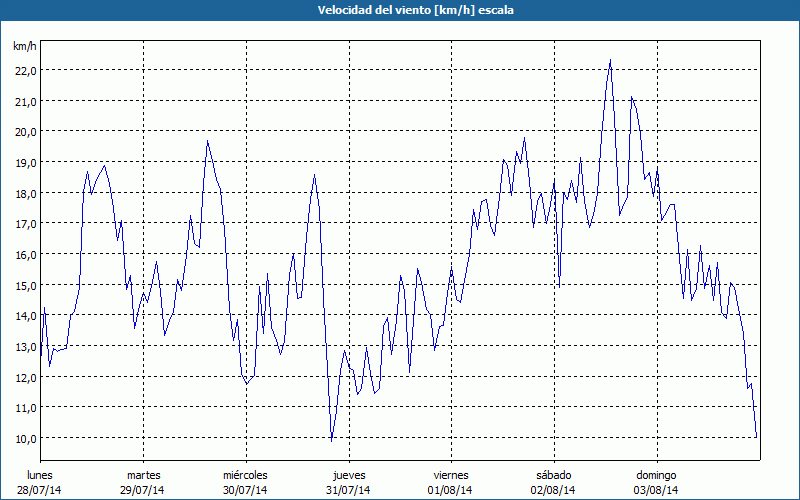Select the 12,0 y-axis label

pos(24,377)
